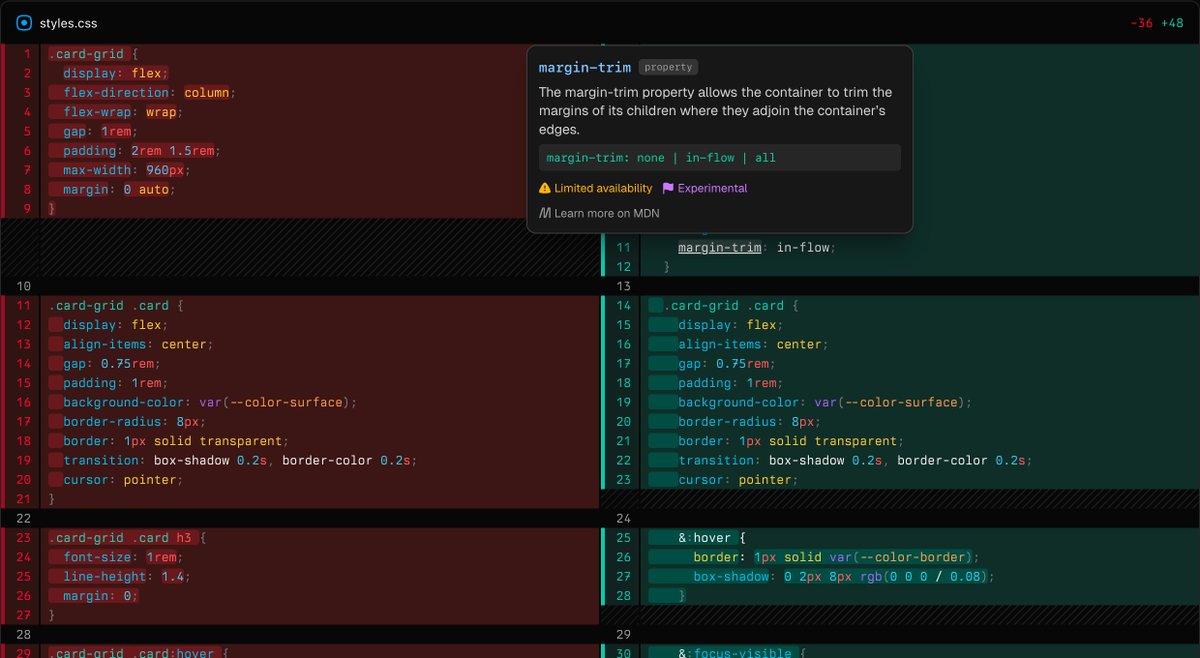Click the styles.css file icon in header
This screenshot has height=658, width=1200.
[x=25, y=22]
